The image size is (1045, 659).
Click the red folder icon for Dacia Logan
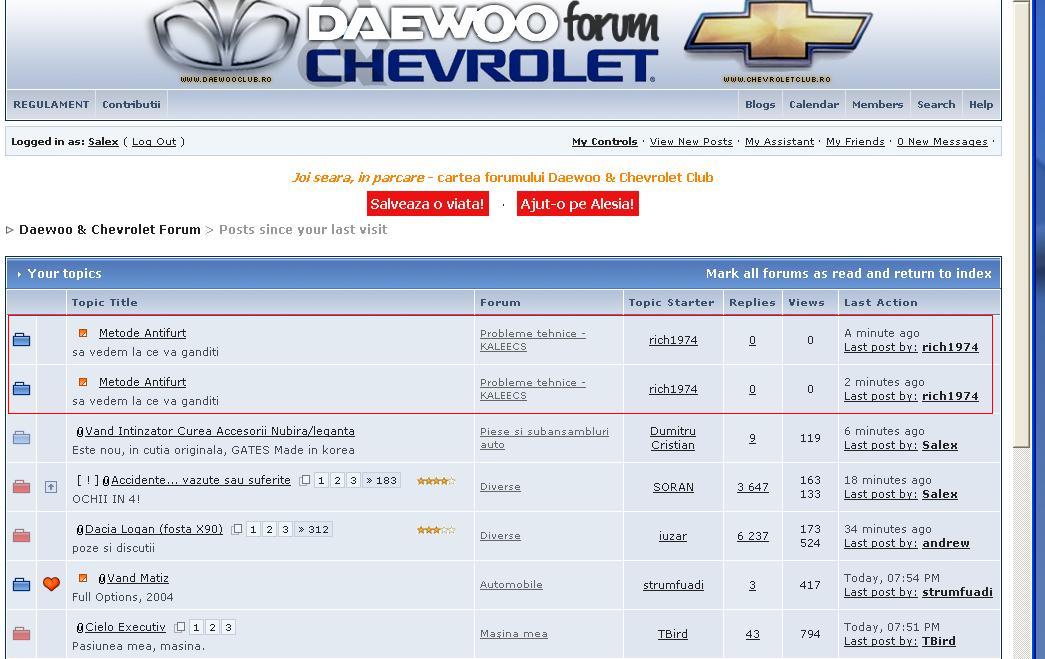pos(21,536)
